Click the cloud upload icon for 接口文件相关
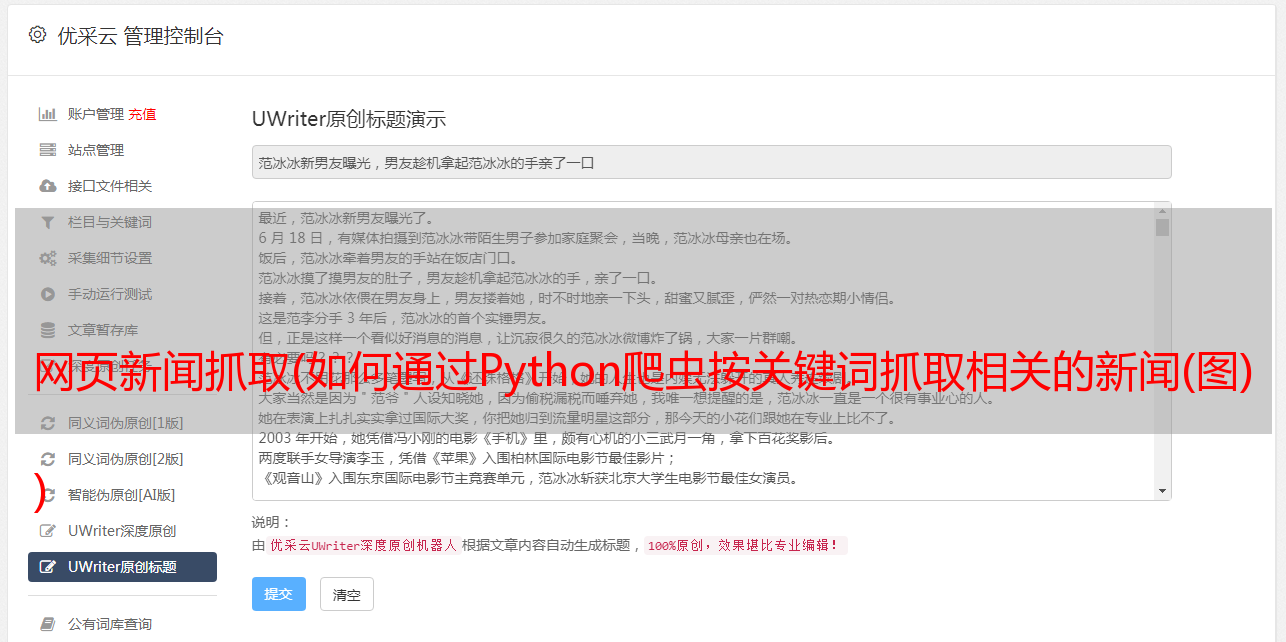This screenshot has width=1286, height=642. tap(47, 186)
